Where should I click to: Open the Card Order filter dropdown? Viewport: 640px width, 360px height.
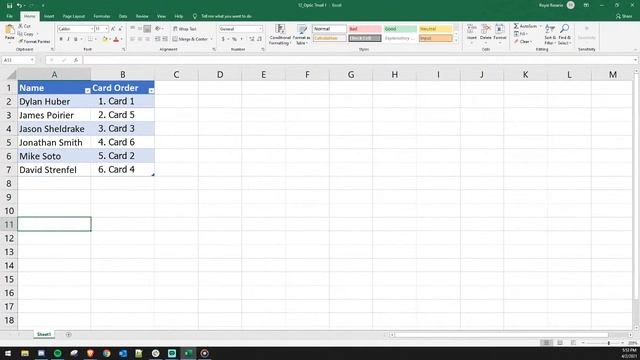click(151, 91)
